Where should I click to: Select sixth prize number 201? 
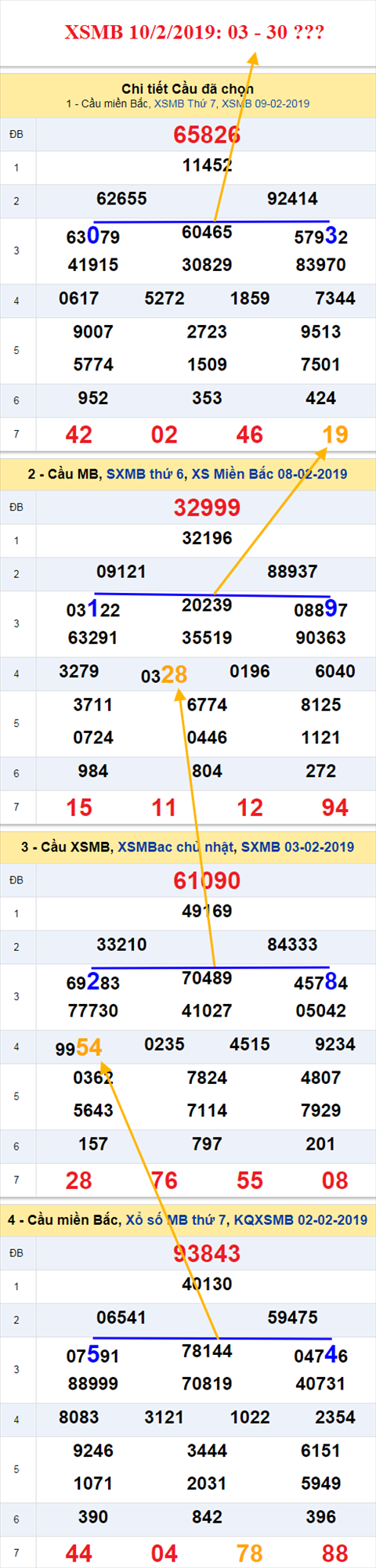(x=321, y=1144)
